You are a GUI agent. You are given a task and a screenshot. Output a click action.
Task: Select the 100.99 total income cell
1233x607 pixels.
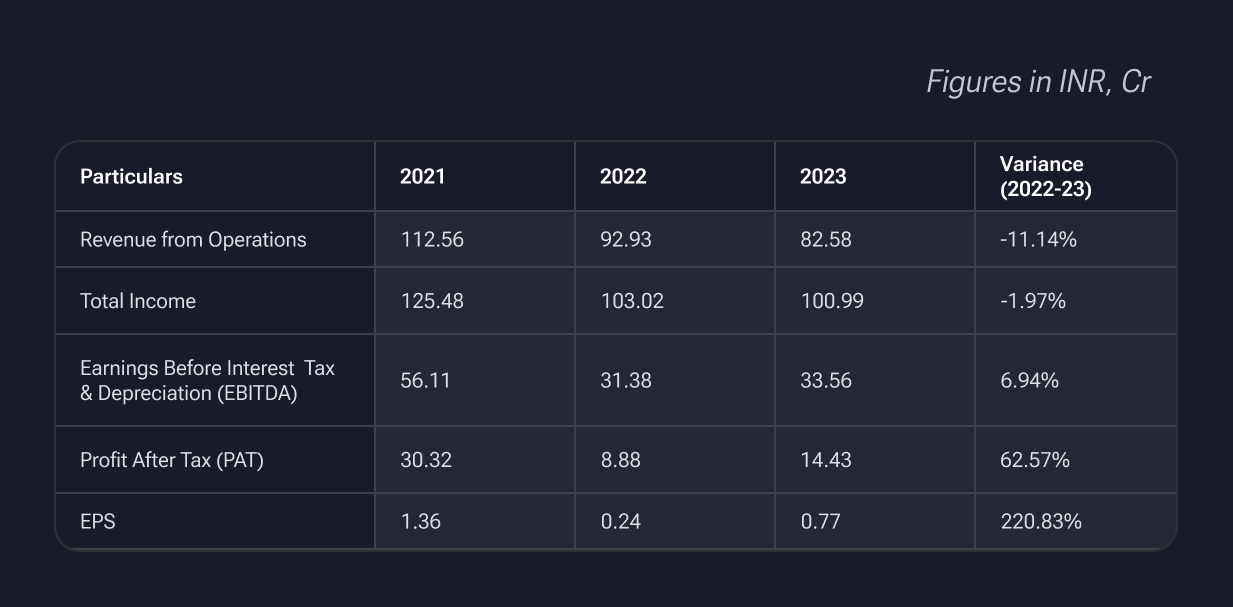click(832, 301)
